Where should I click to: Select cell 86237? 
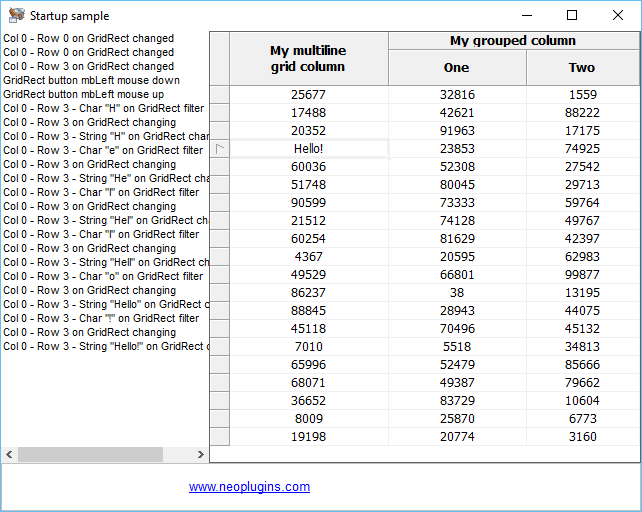(x=309, y=293)
